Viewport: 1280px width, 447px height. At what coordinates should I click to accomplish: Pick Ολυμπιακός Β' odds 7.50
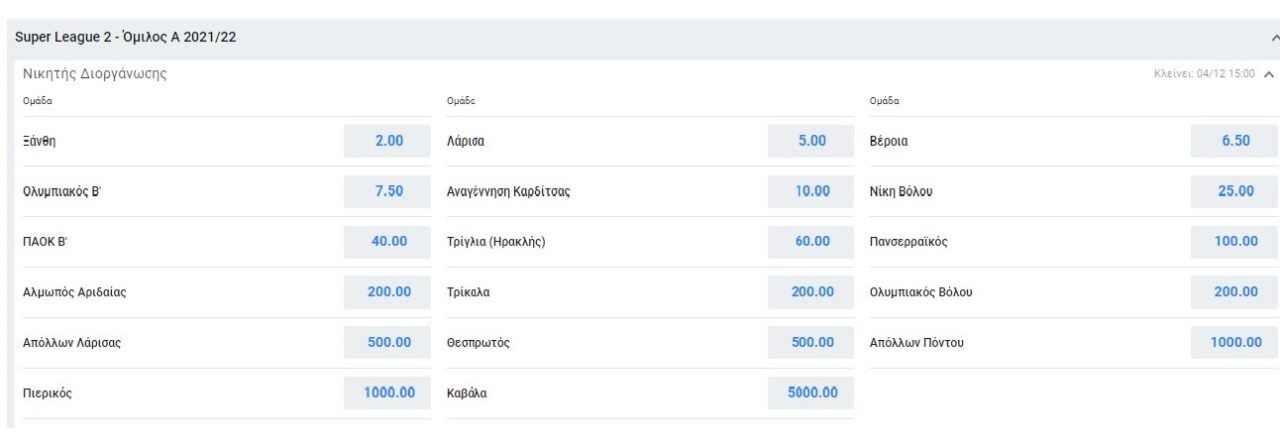(x=388, y=191)
